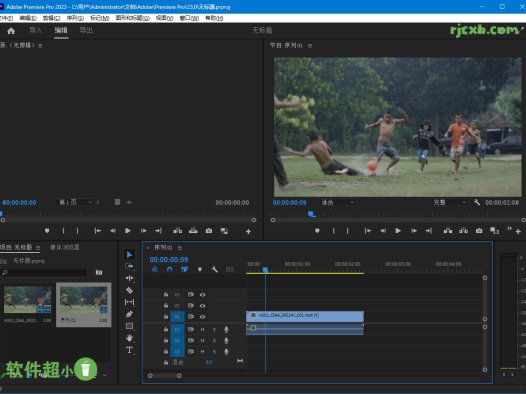Click the Home icon in workspace bar

coord(11,31)
